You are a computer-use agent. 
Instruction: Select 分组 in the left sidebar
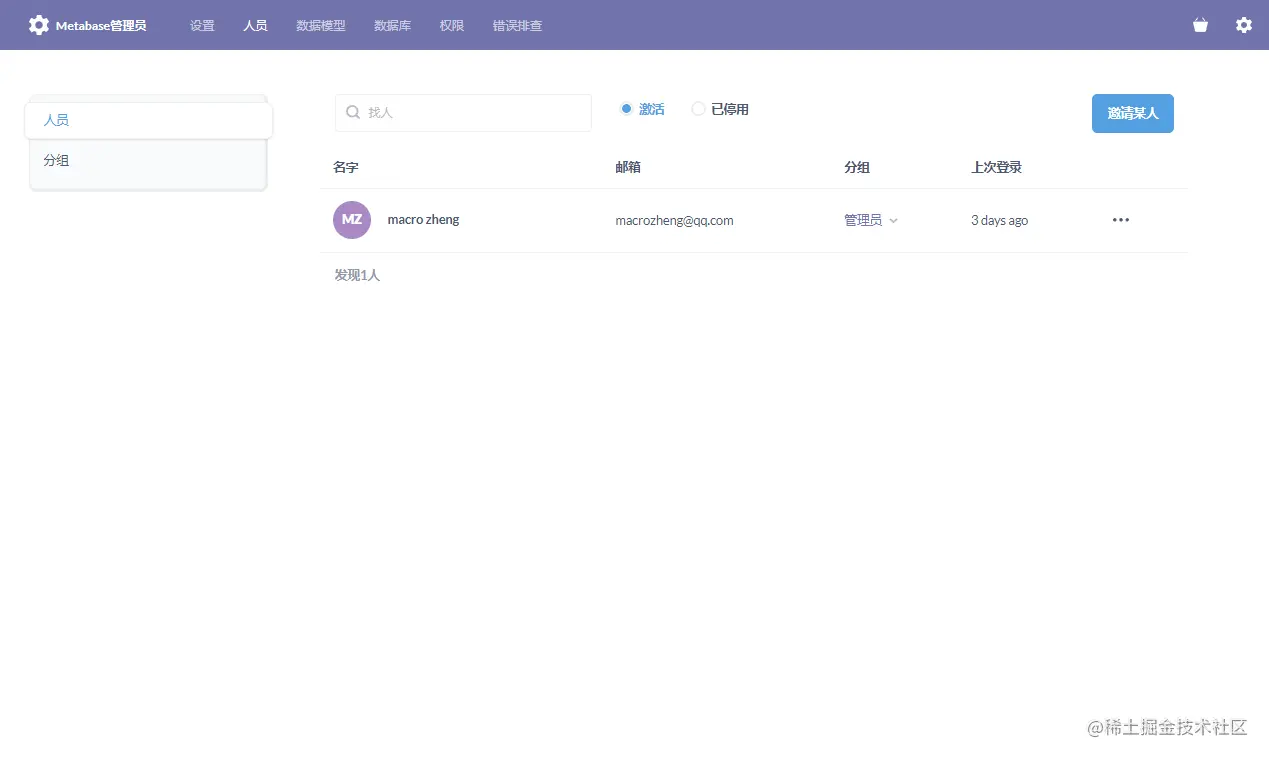[x=149, y=161]
